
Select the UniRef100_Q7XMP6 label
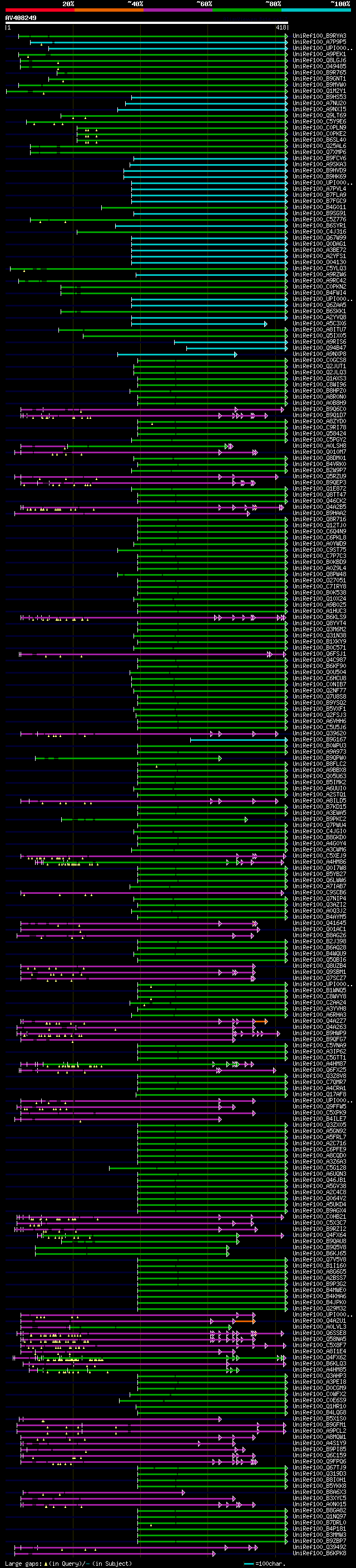pos(319,152)
